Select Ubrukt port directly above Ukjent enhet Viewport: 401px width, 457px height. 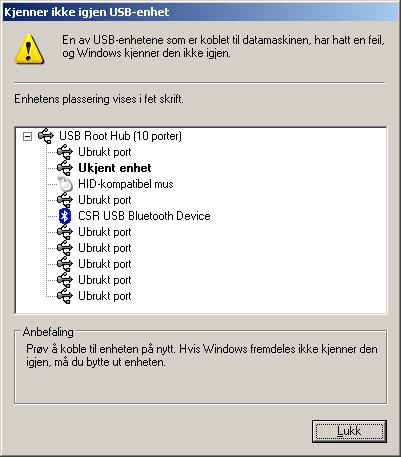click(x=105, y=152)
